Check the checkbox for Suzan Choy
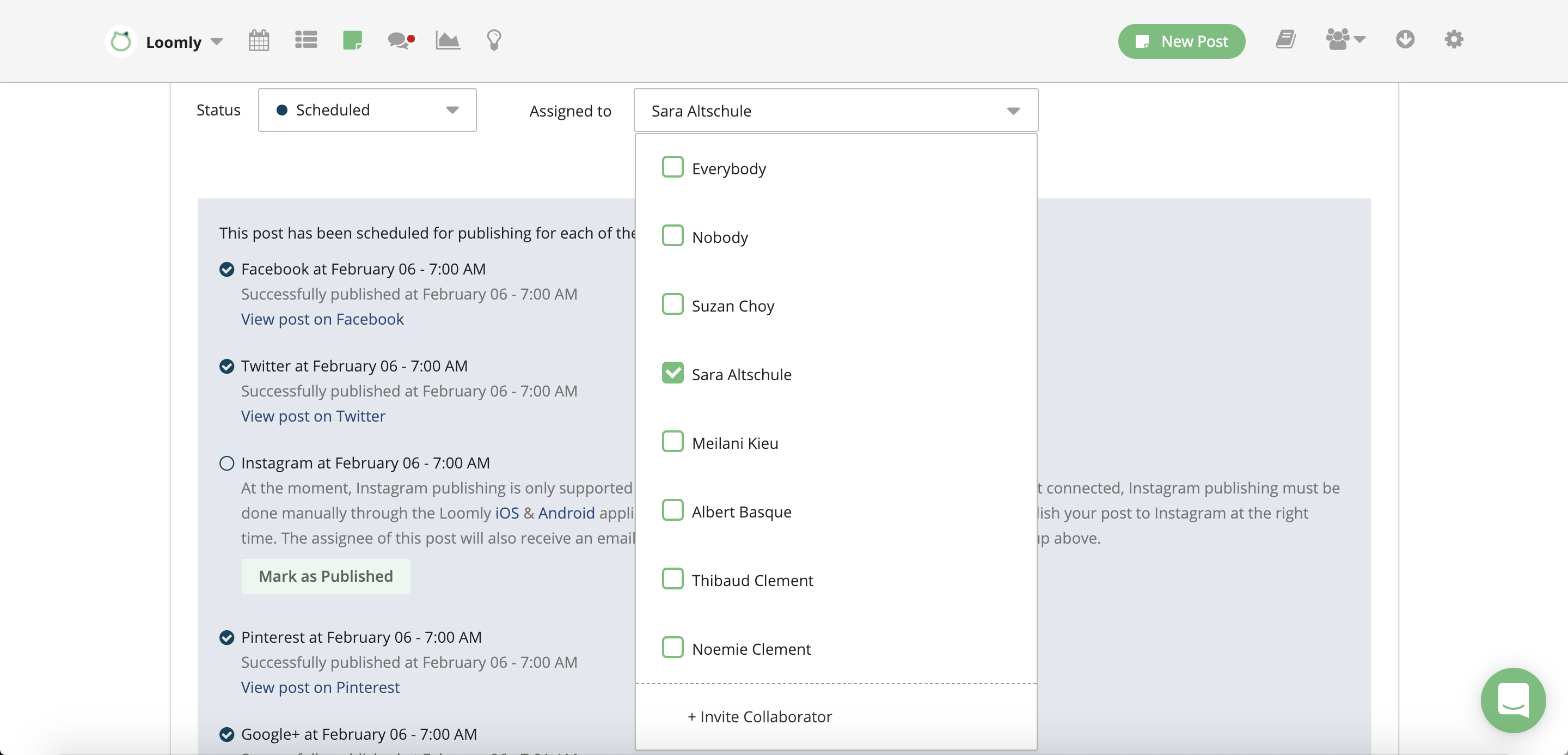Image resolution: width=1568 pixels, height=755 pixels. tap(672, 304)
